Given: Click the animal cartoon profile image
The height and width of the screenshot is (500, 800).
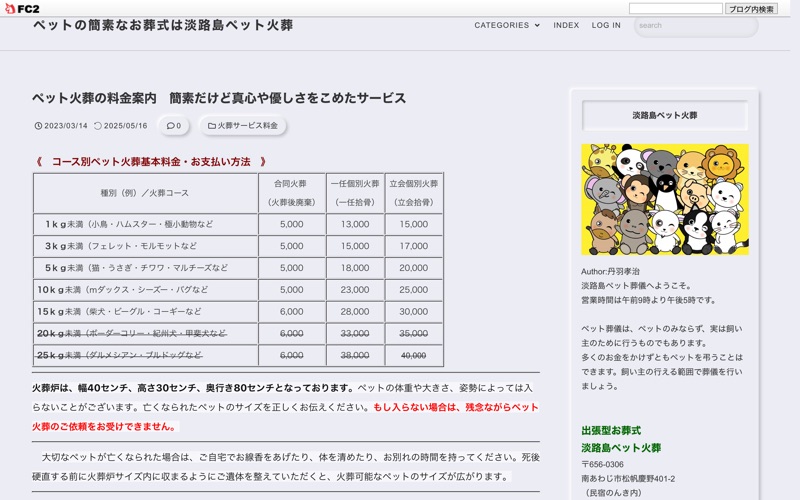Looking at the screenshot, I should tap(665, 199).
